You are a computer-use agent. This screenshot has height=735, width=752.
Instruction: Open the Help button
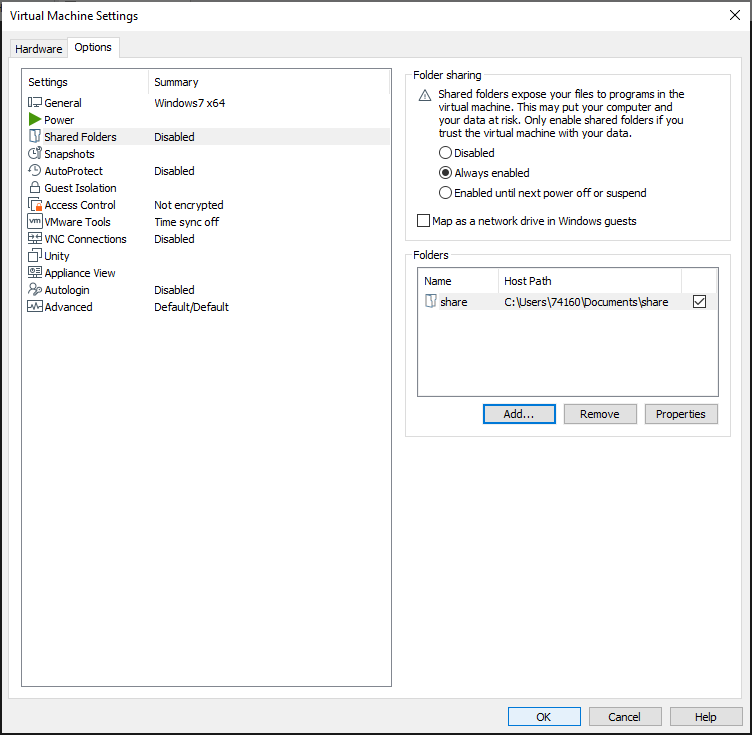(x=706, y=717)
